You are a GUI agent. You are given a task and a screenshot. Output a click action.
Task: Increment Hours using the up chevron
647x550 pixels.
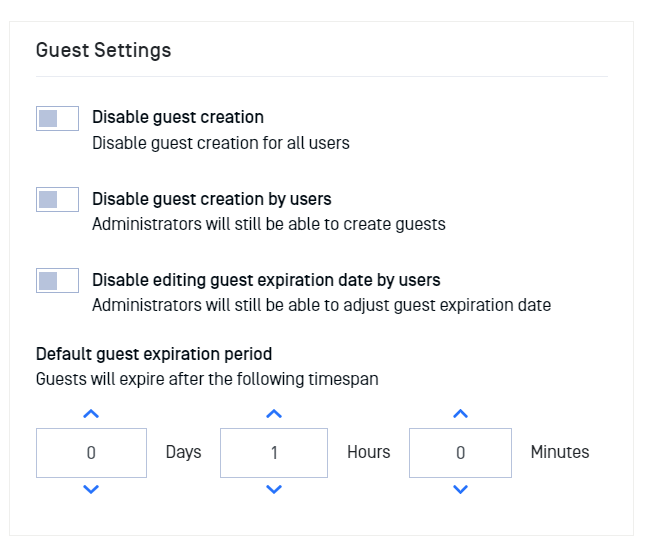pos(274,413)
